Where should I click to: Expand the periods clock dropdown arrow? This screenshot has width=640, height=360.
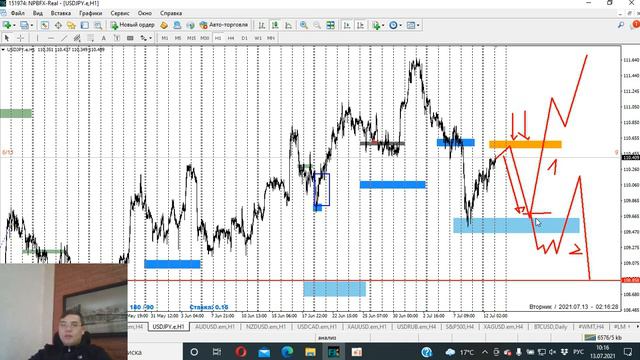(x=400, y=25)
